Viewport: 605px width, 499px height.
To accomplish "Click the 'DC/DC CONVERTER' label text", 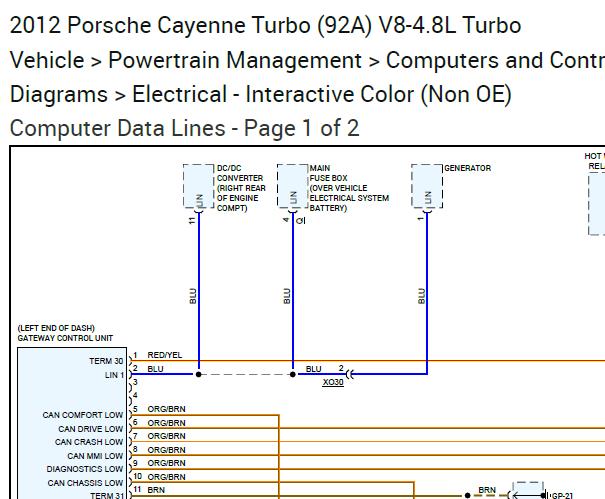I will coord(240,173).
